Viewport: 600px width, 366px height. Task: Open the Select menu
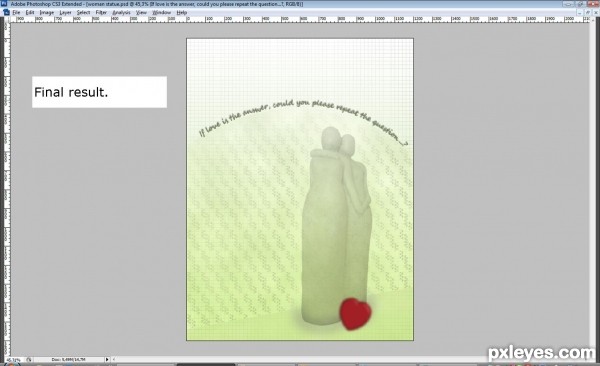(83, 13)
